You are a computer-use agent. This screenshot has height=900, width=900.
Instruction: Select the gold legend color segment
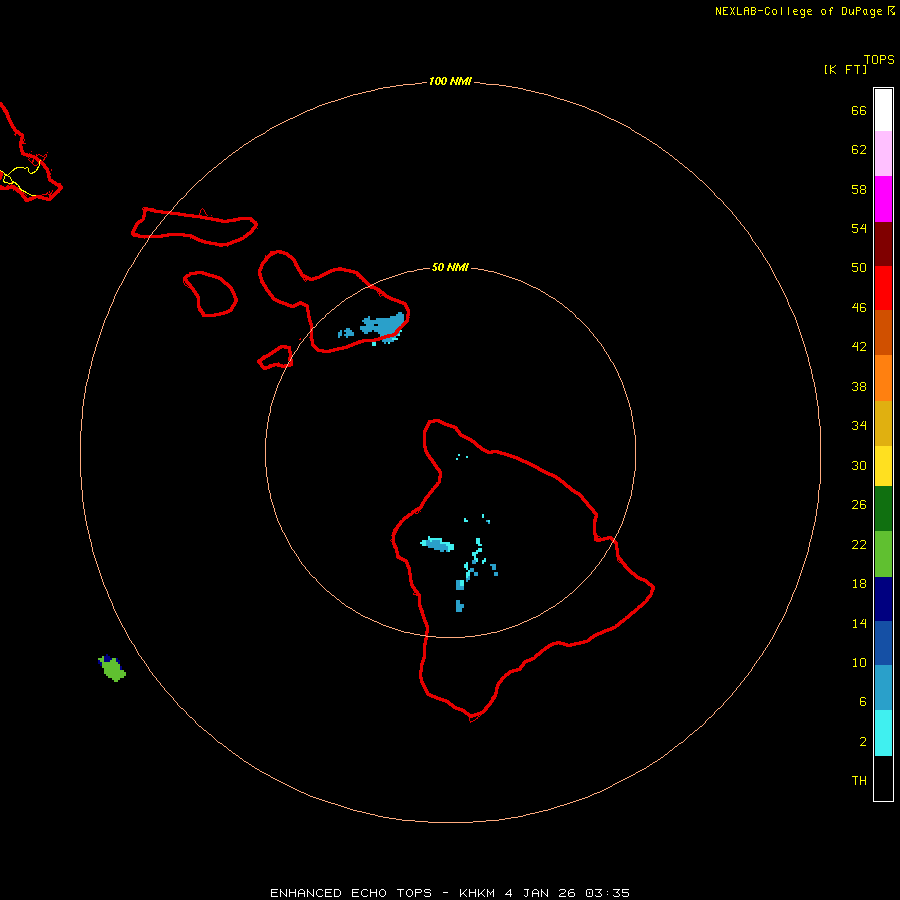click(883, 423)
